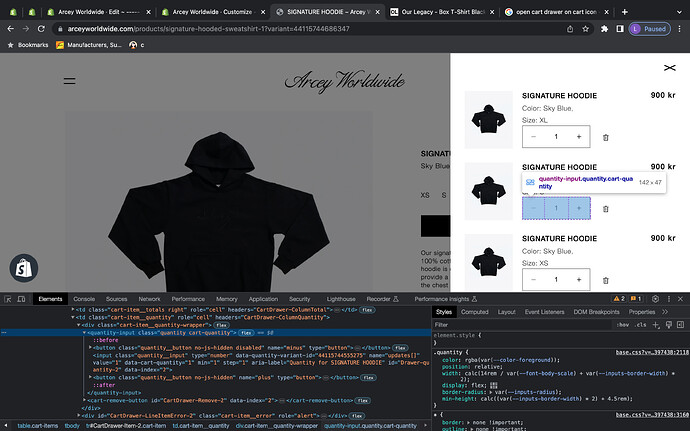Open the Extensions puzzle icon
This screenshot has height=431, width=690.
(x=604, y=29)
